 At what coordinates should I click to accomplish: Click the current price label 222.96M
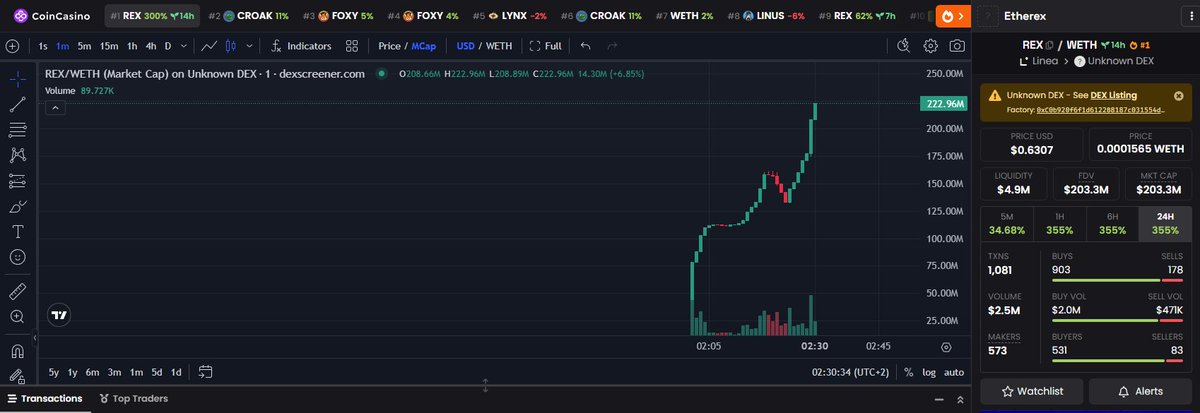coord(945,104)
